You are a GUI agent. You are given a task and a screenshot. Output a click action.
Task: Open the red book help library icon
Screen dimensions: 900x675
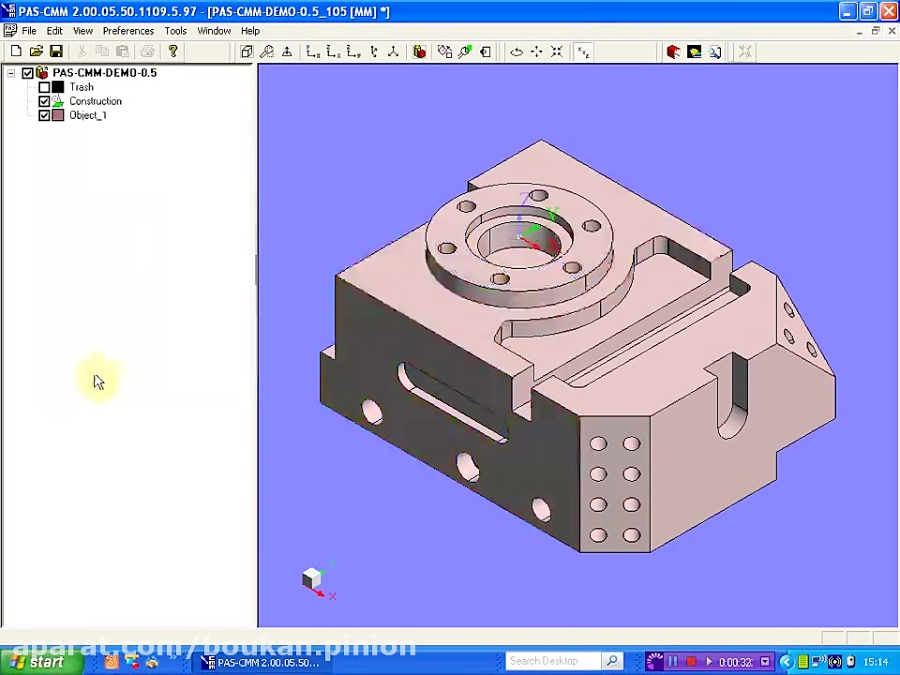tap(673, 51)
